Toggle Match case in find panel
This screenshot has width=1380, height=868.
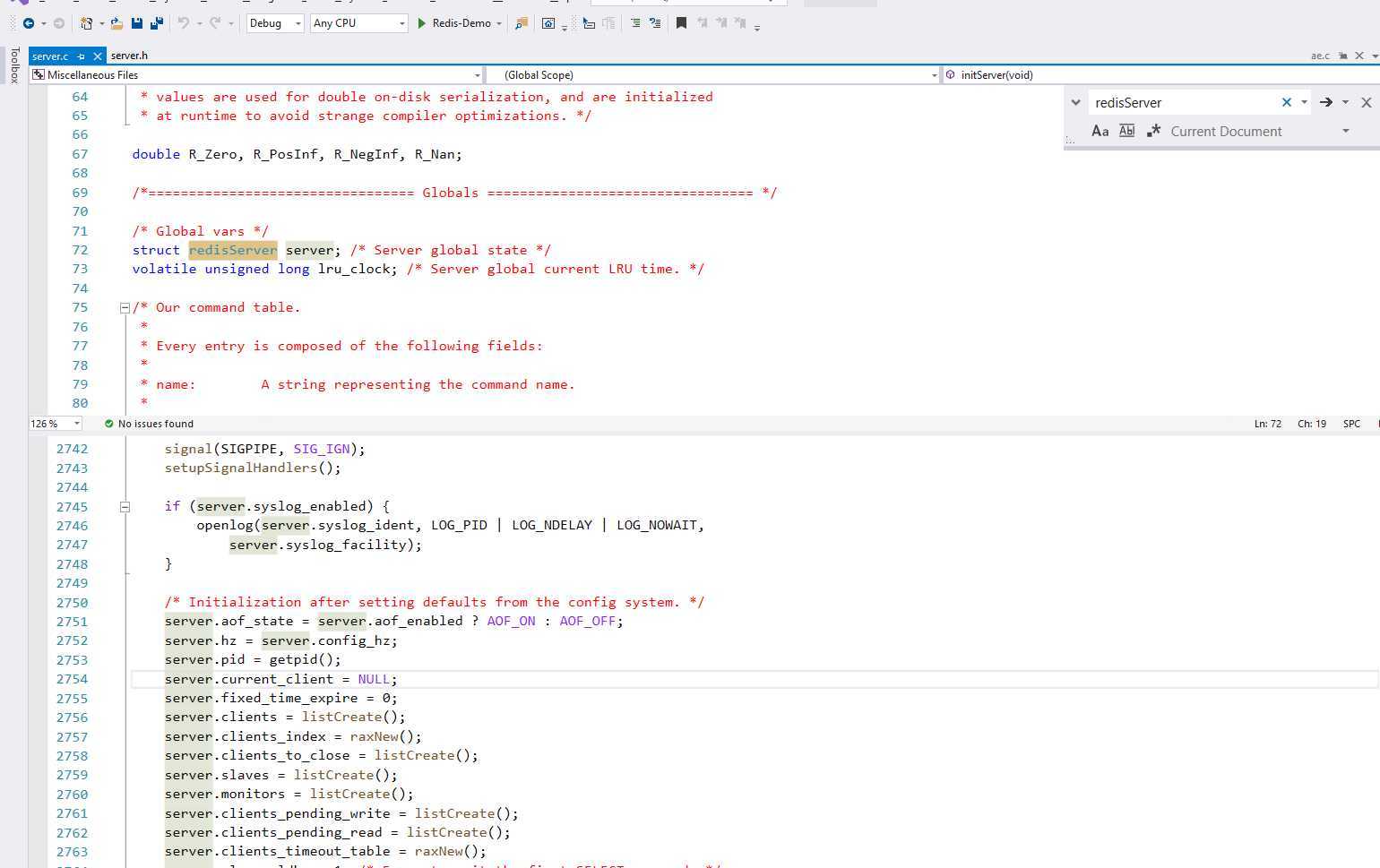tap(1100, 131)
